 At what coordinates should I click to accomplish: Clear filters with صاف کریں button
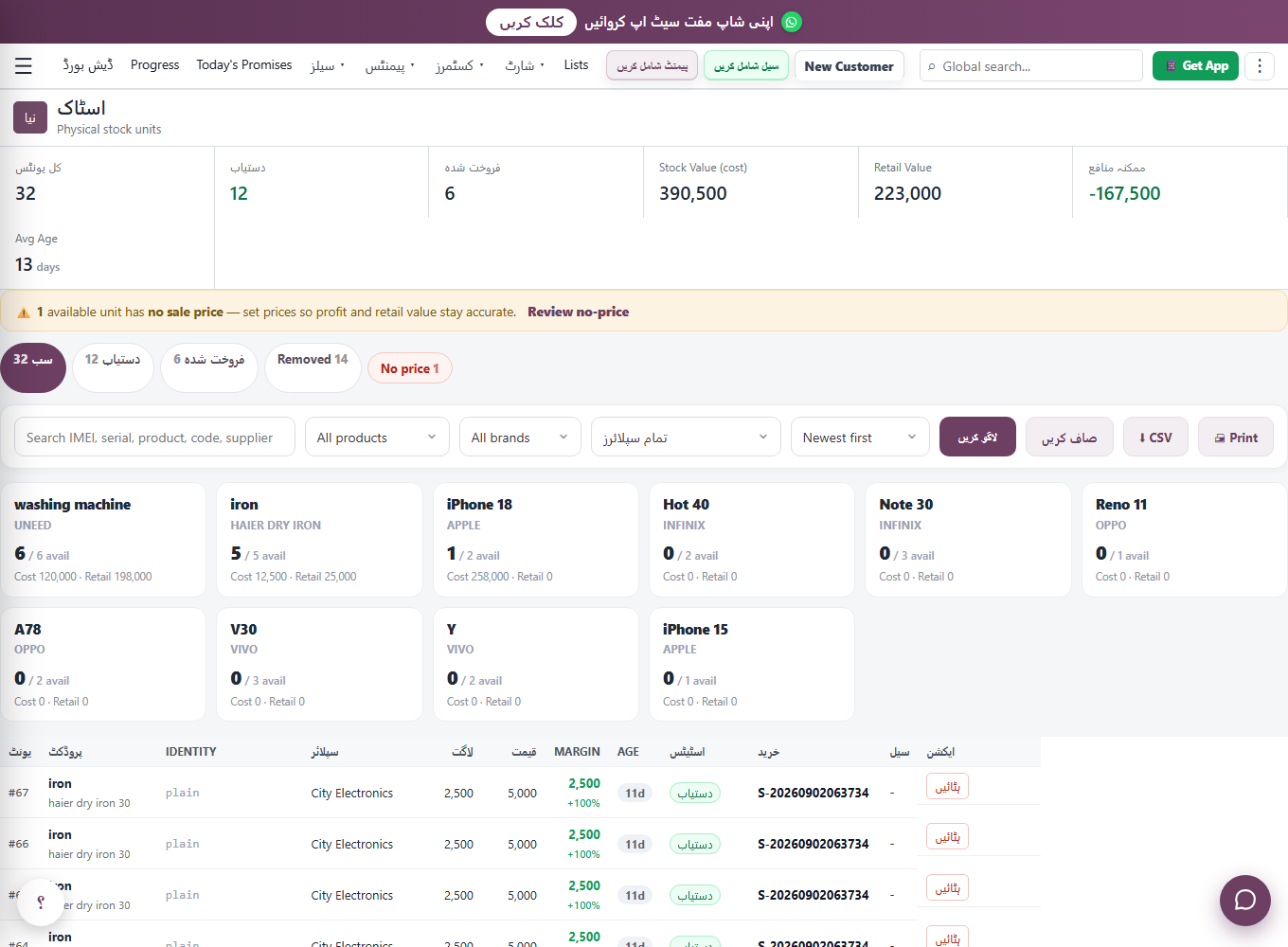(x=1069, y=438)
